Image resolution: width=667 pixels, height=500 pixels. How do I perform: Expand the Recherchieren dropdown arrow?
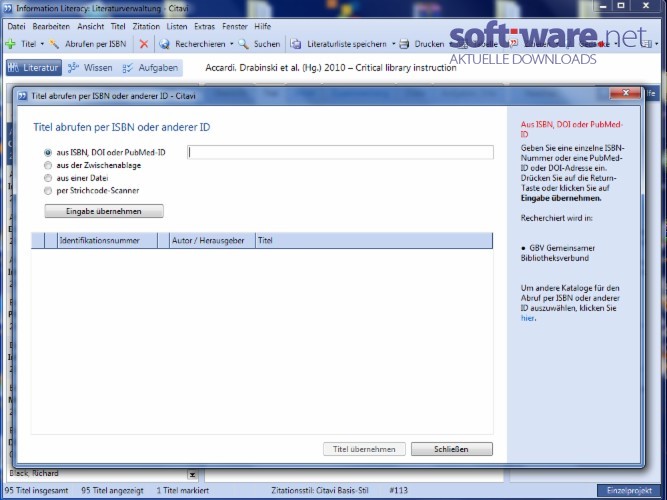(x=231, y=44)
